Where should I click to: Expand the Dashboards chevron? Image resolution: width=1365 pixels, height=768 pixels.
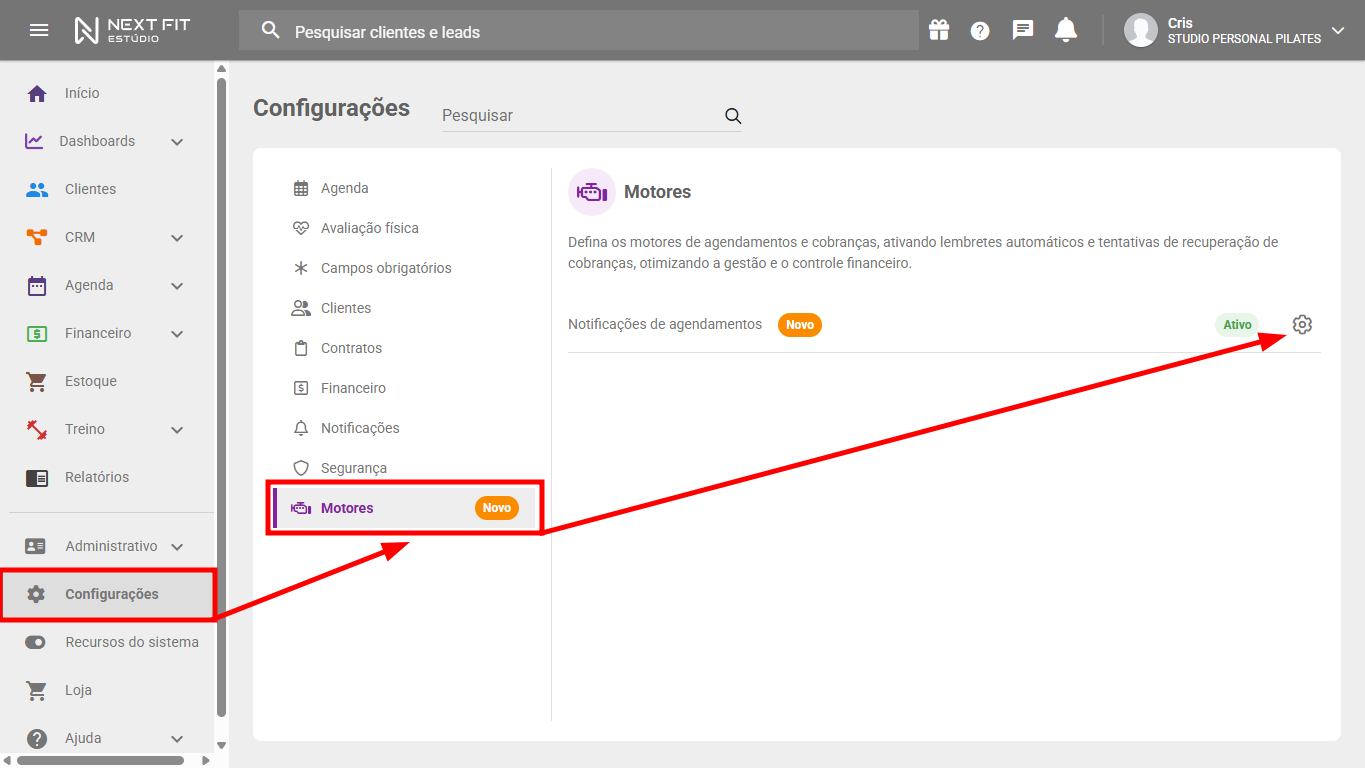click(x=177, y=142)
